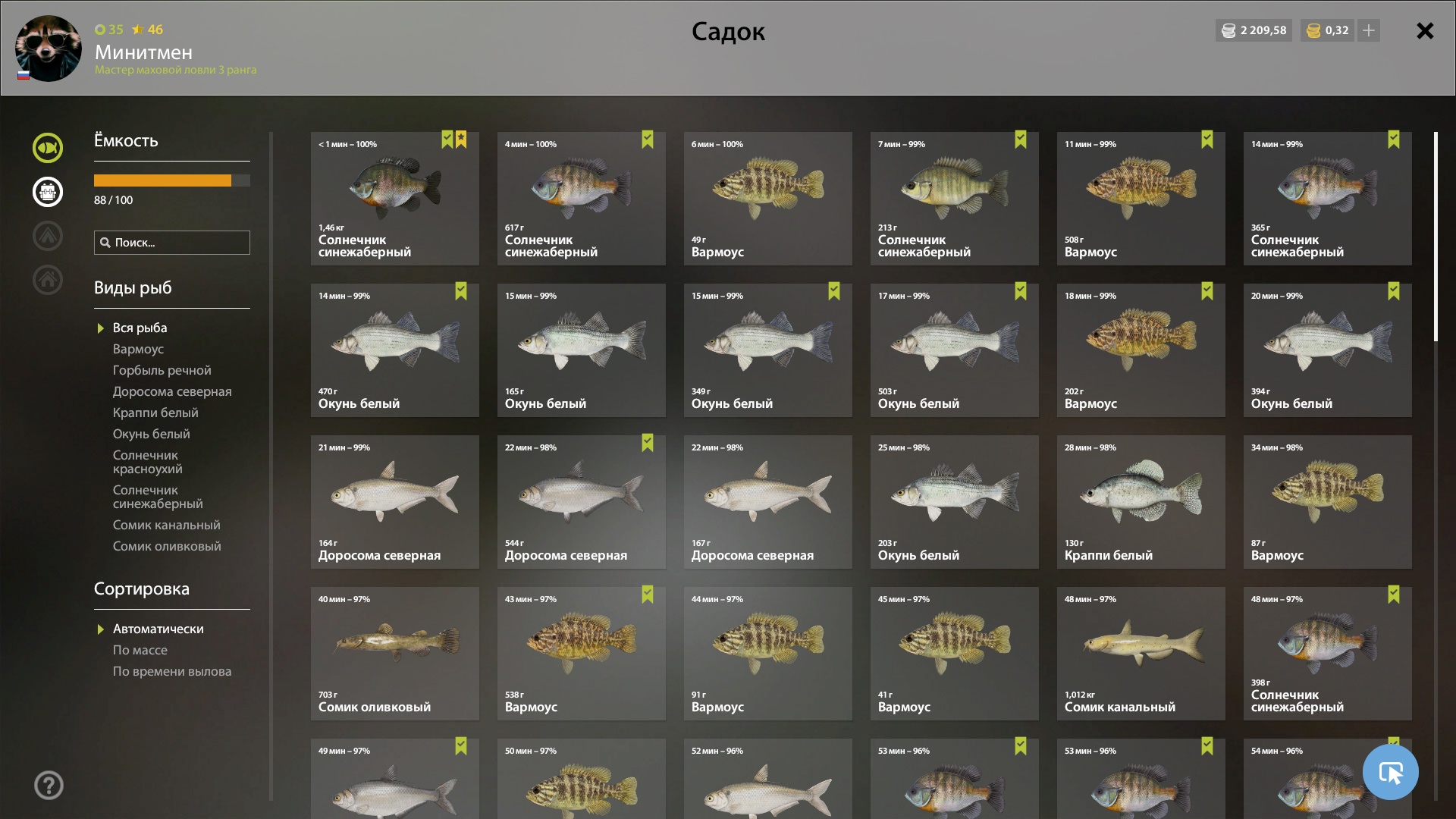Toggle green bookmark on 617 г Солнечник синежаберный

pyautogui.click(x=648, y=140)
